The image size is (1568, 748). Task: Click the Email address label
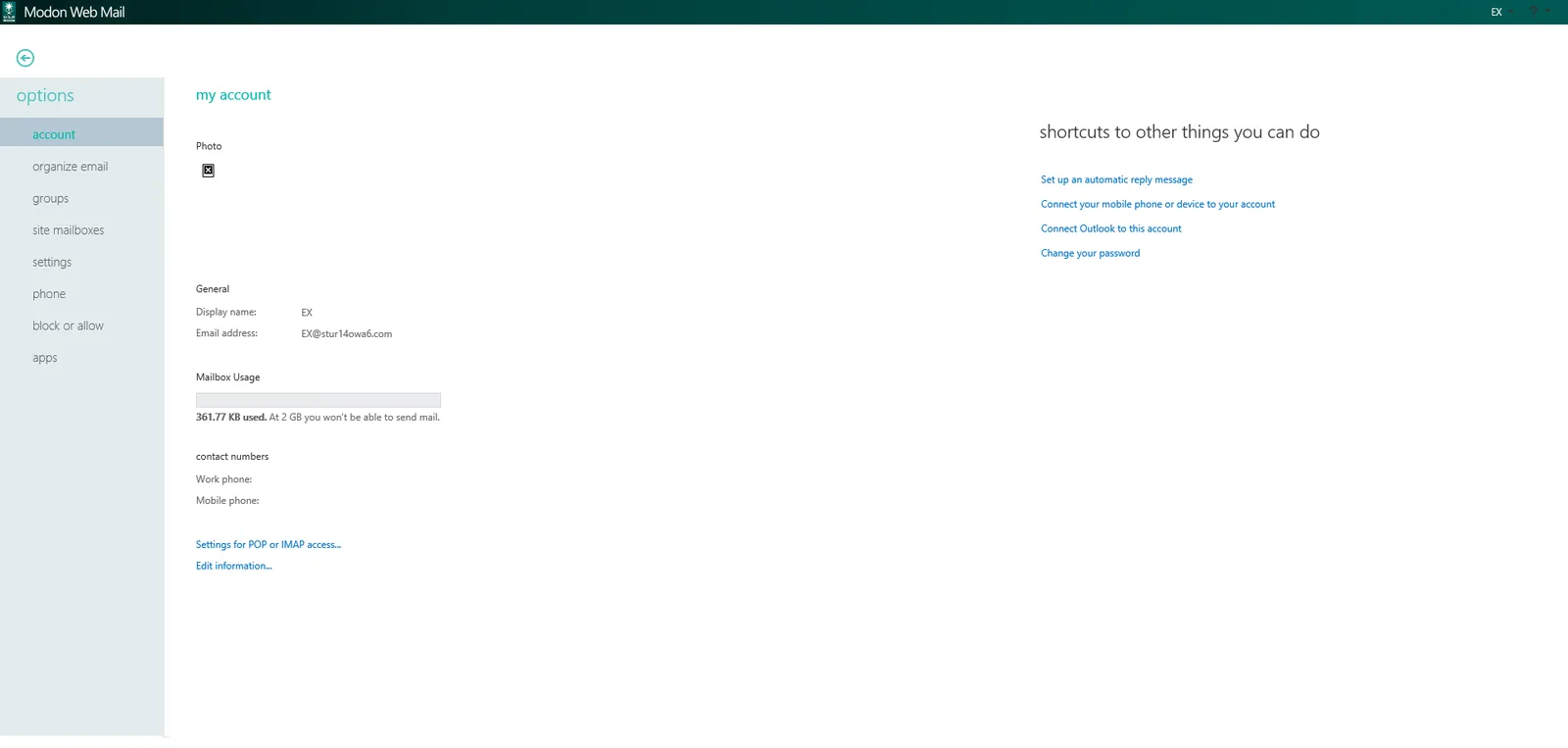226,333
